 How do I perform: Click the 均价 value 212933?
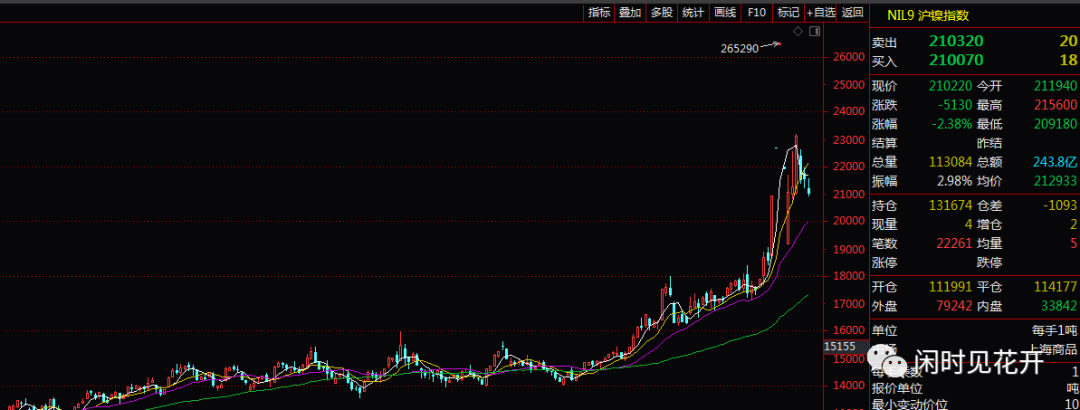pyautogui.click(x=1057, y=181)
